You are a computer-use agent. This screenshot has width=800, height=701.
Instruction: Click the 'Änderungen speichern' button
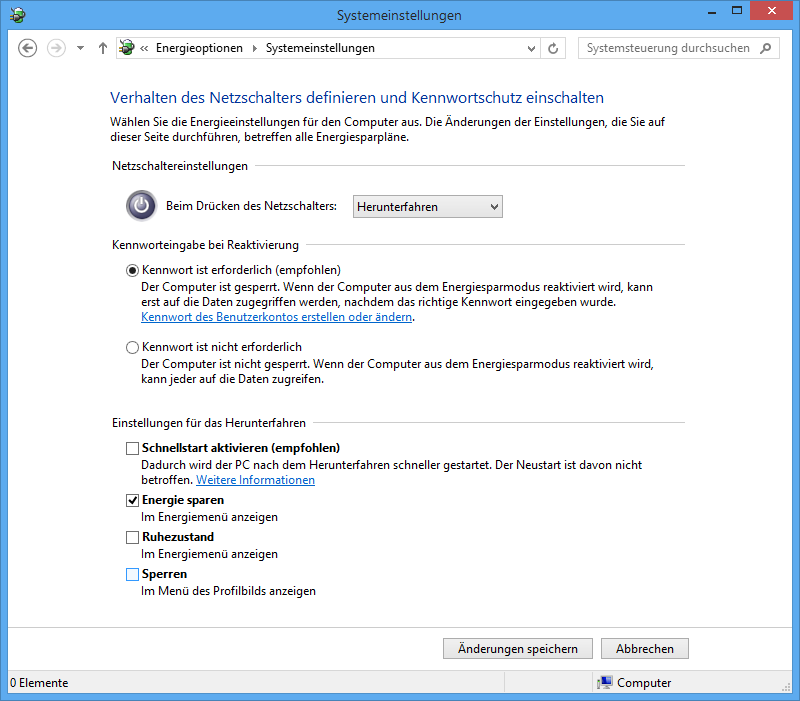point(517,649)
